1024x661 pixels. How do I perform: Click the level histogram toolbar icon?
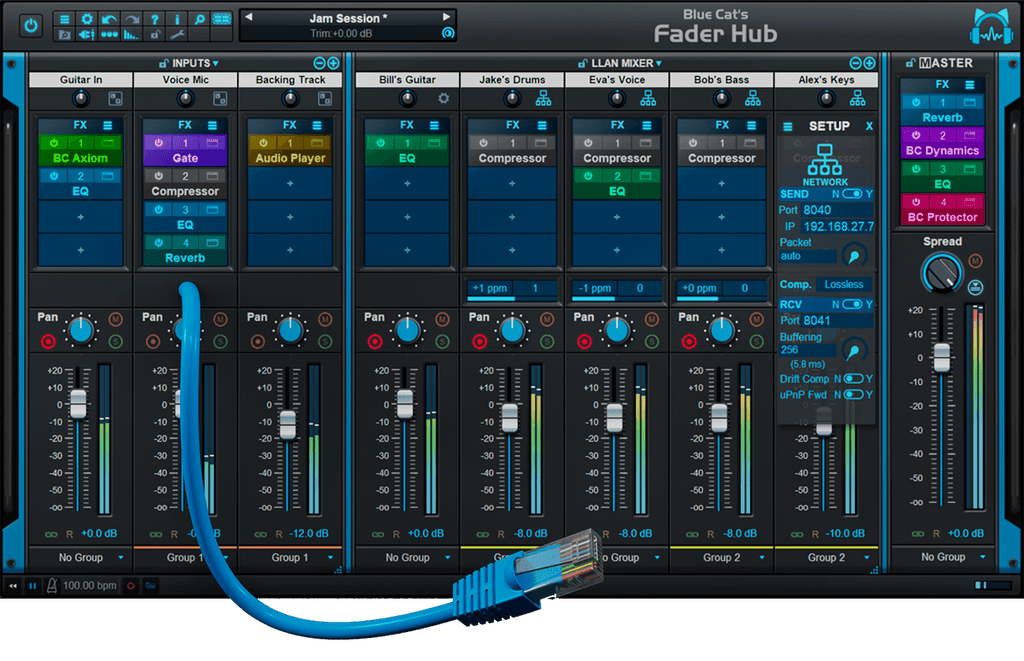(132, 35)
